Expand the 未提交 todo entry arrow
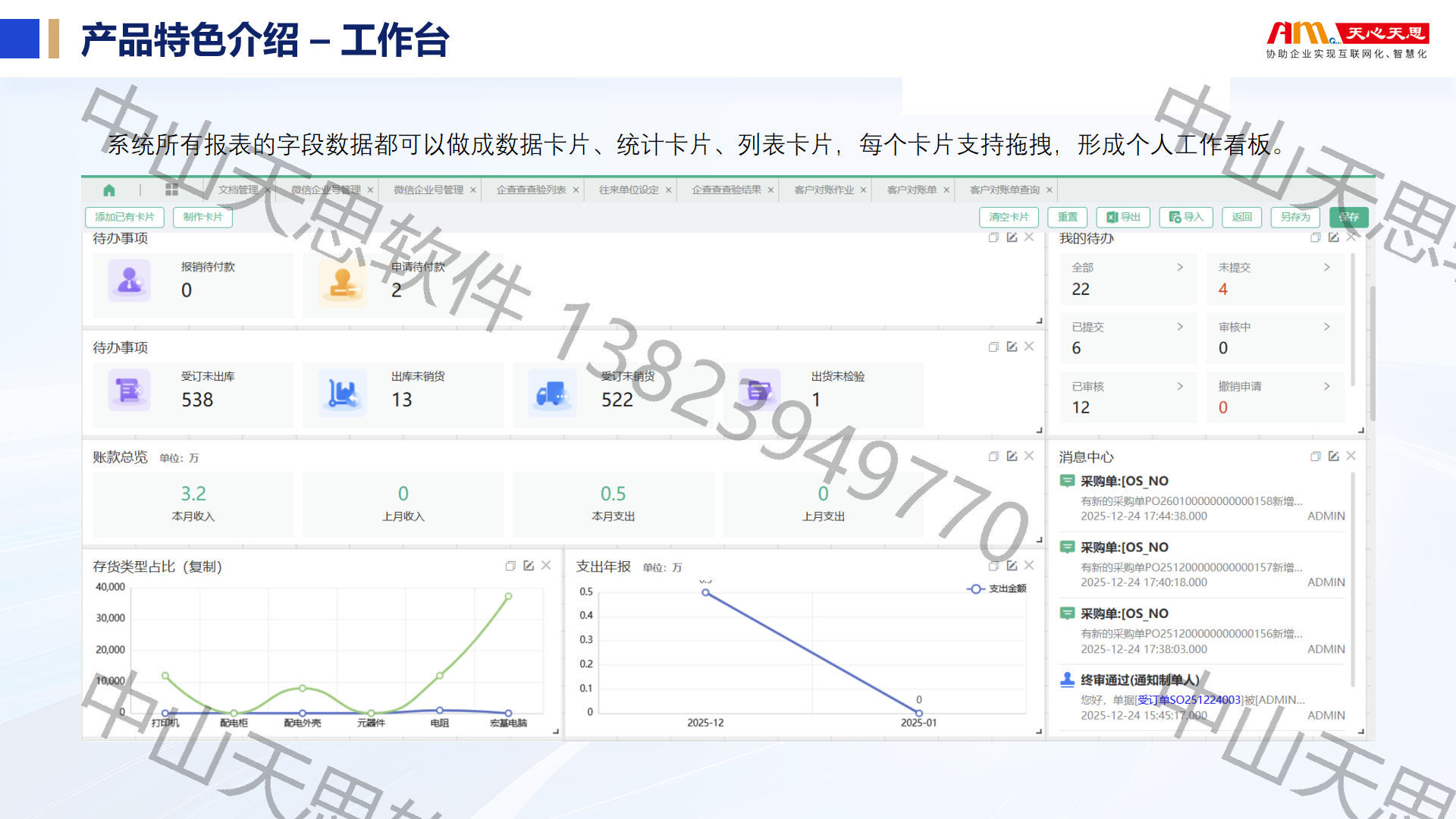The image size is (1456, 819). 1326,267
